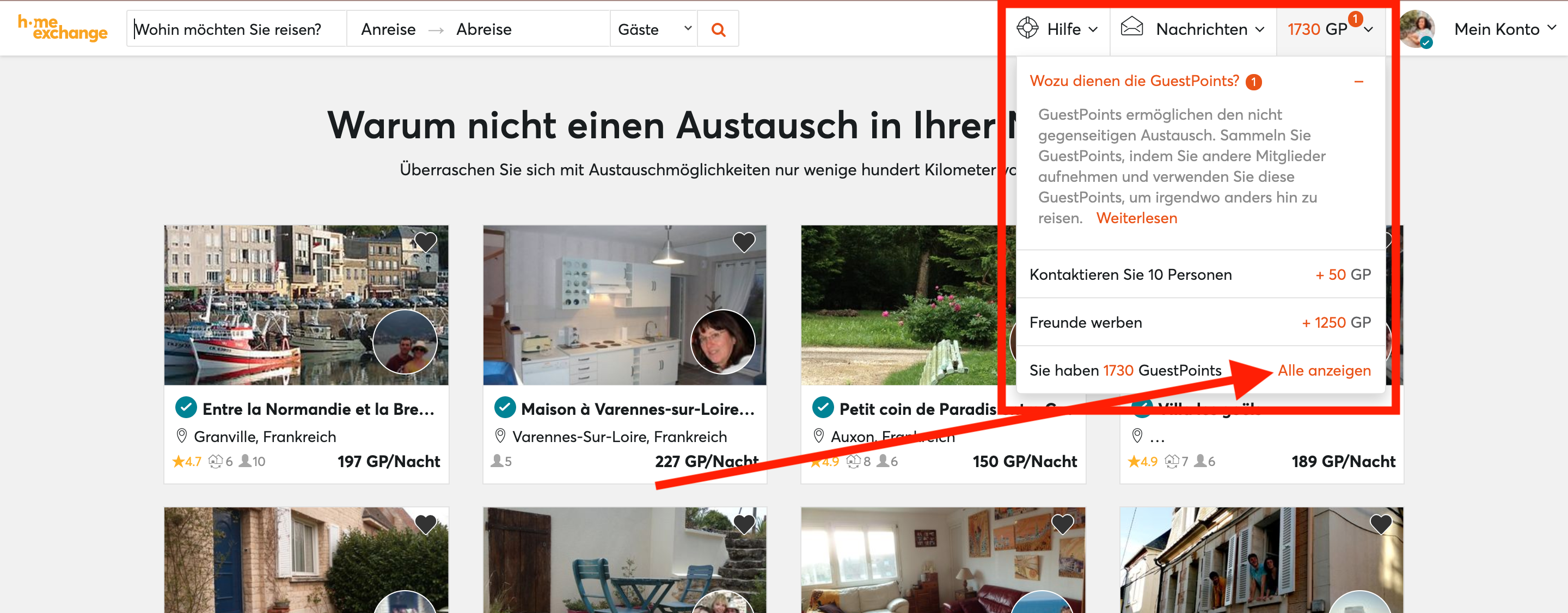Favorite the Granville listing with heart icon
Image resolution: width=1568 pixels, height=613 pixels.
425,242
